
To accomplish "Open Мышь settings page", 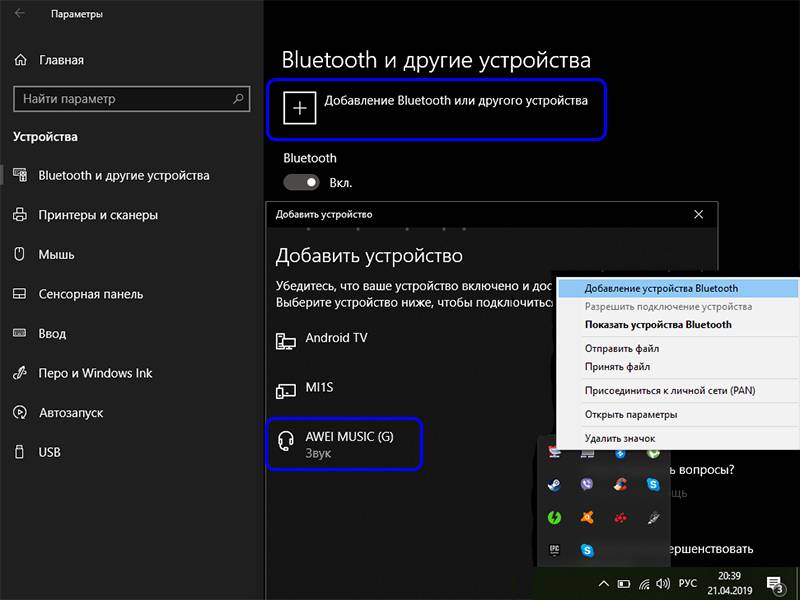I will click(56, 254).
